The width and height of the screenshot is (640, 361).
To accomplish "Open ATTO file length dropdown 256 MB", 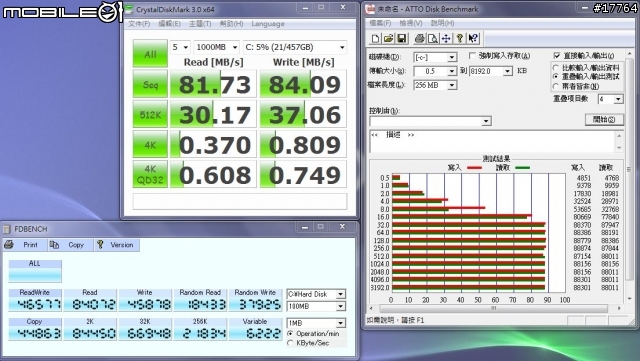I will tap(435, 85).
